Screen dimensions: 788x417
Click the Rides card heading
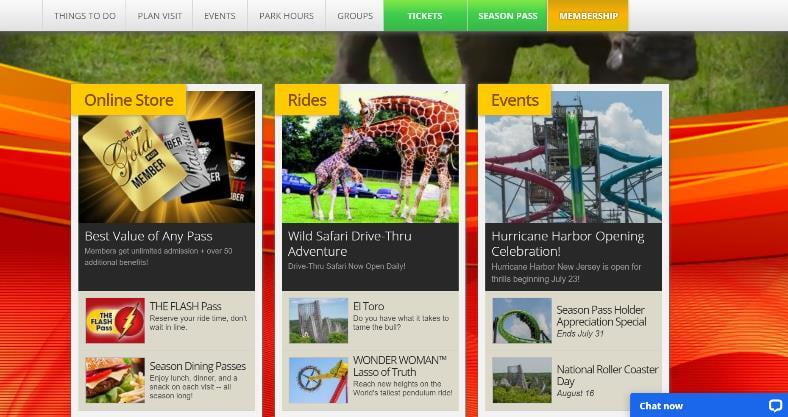click(307, 100)
